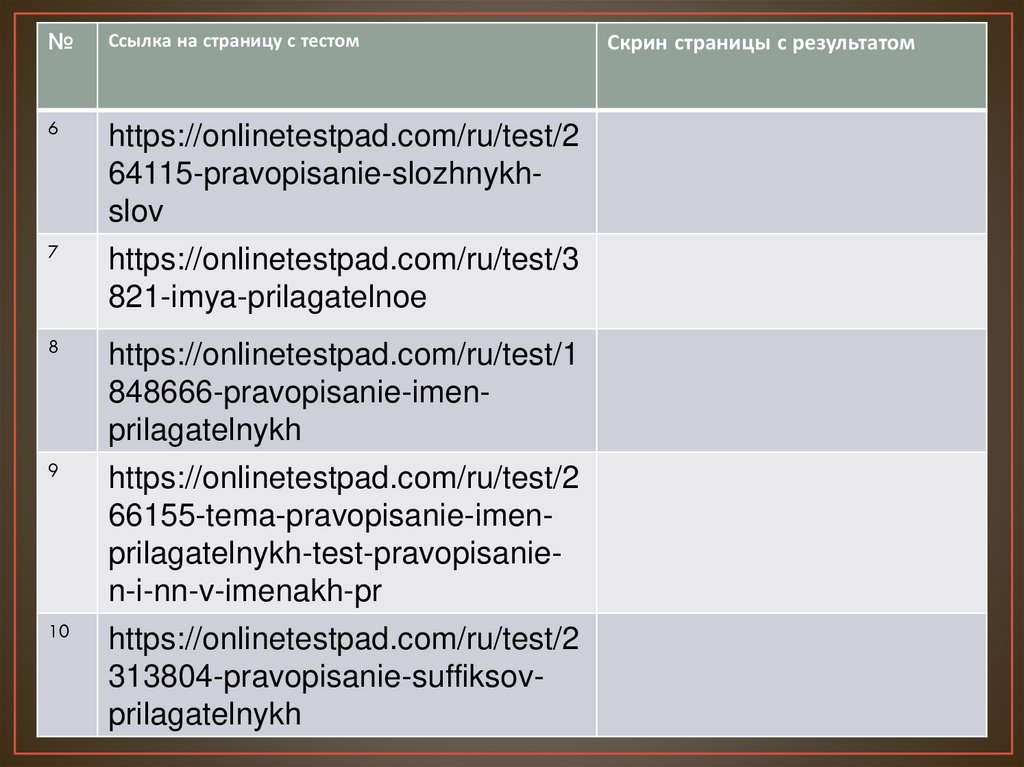This screenshot has width=1024, height=767.
Task: Click the 'Ссылка на страницу с тестом' header
Action: [x=233, y=43]
